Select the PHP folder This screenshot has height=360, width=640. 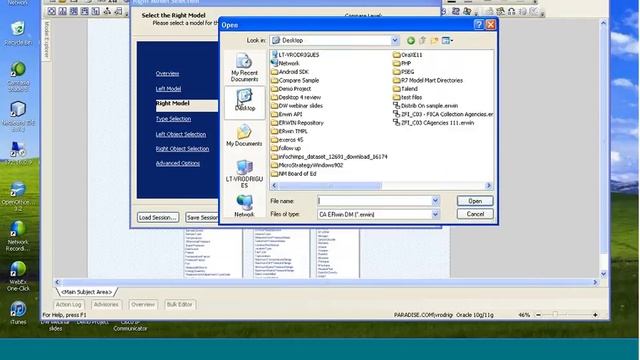402,63
